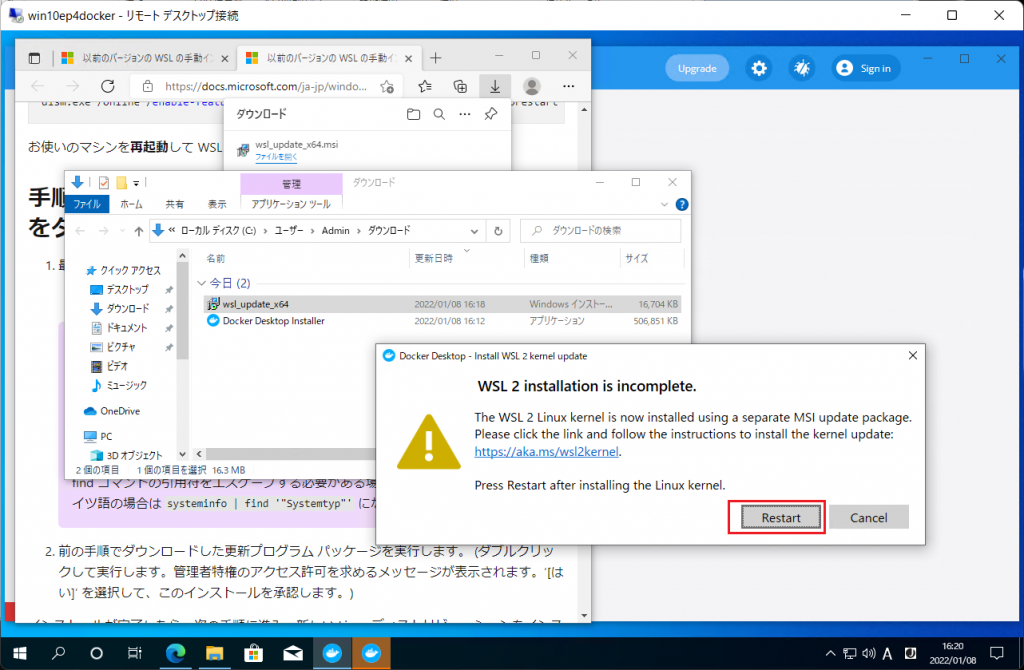Search downloads in Edge downloads panel

click(x=440, y=114)
